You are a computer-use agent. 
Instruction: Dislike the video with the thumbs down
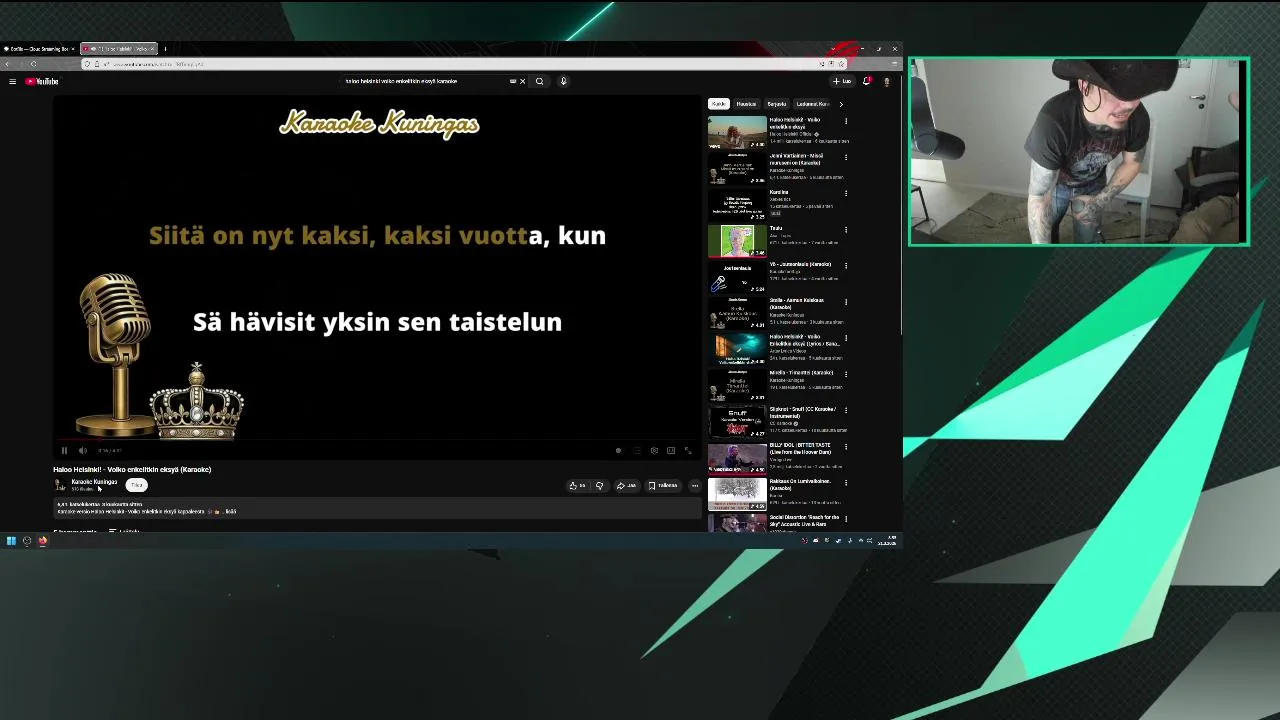tap(599, 485)
